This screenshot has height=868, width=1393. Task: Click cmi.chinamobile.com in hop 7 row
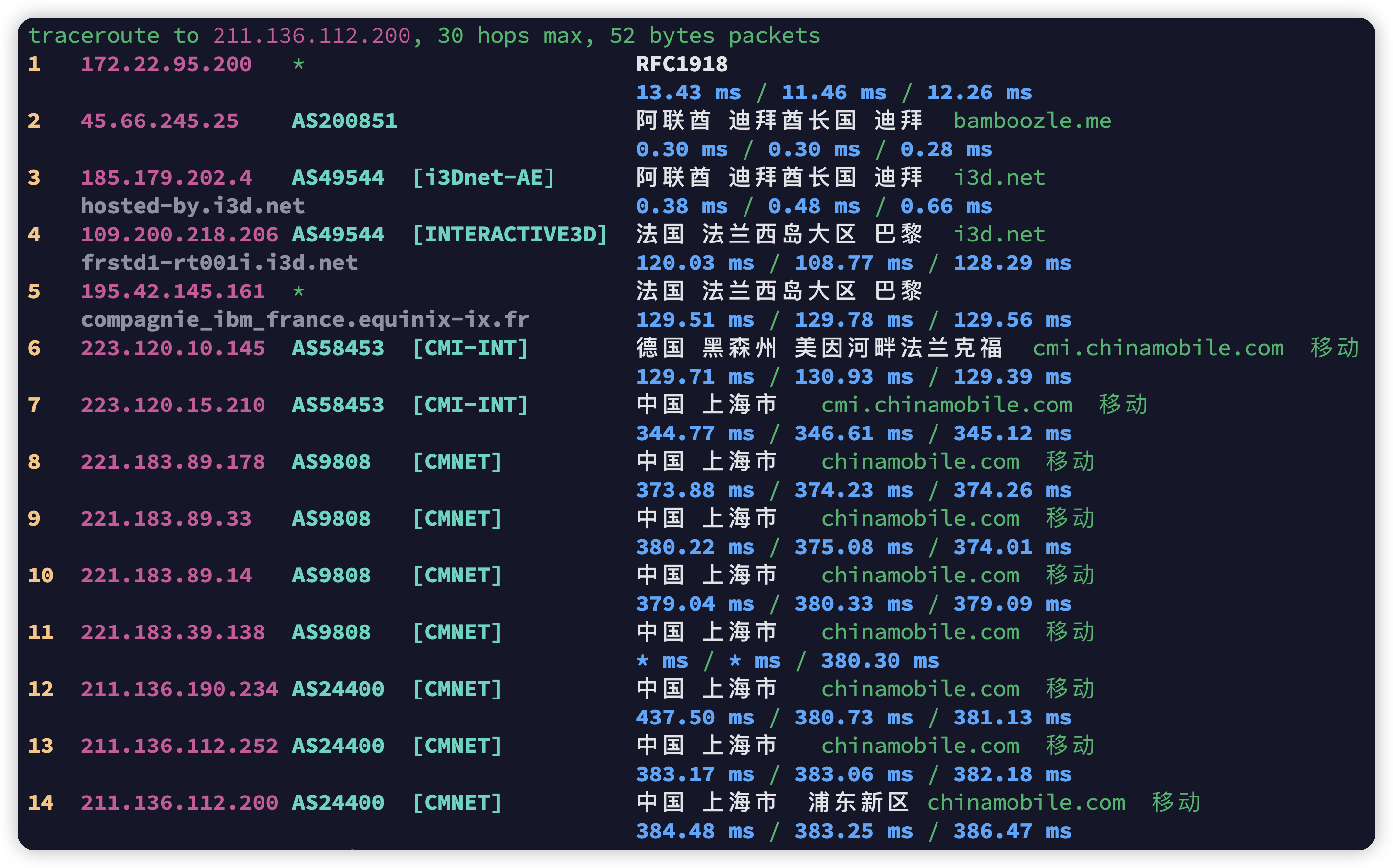tap(946, 405)
